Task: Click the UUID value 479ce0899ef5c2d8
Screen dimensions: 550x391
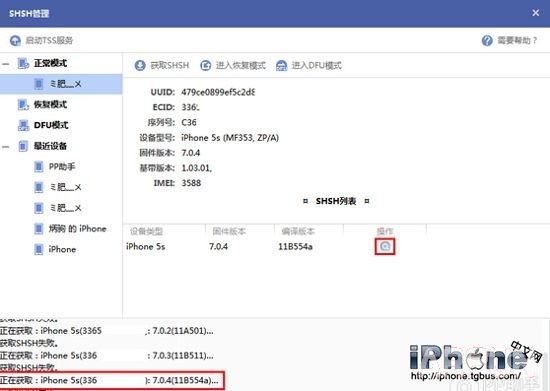Action: [218, 92]
